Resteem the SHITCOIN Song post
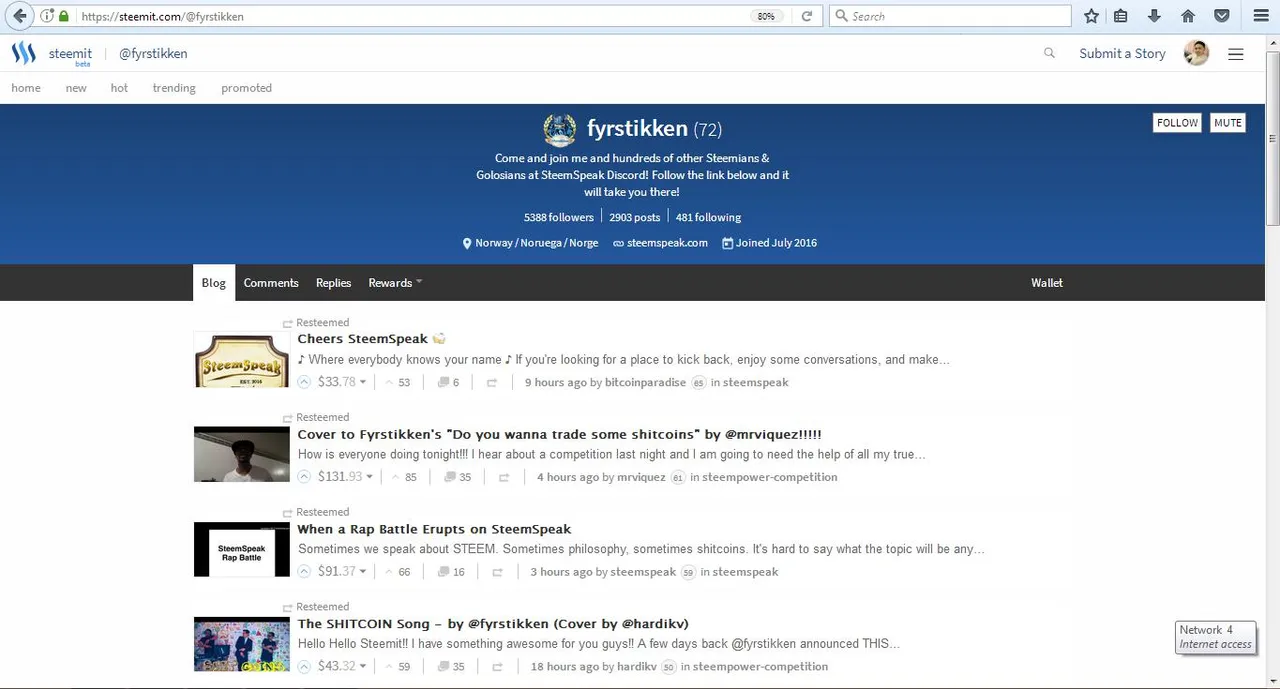1280x689 pixels. 498,667
